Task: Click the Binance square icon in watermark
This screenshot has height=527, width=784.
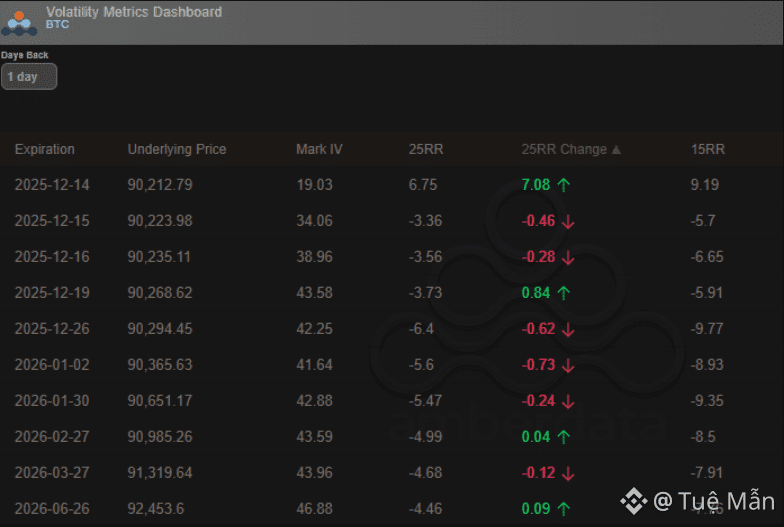Action: 633,500
